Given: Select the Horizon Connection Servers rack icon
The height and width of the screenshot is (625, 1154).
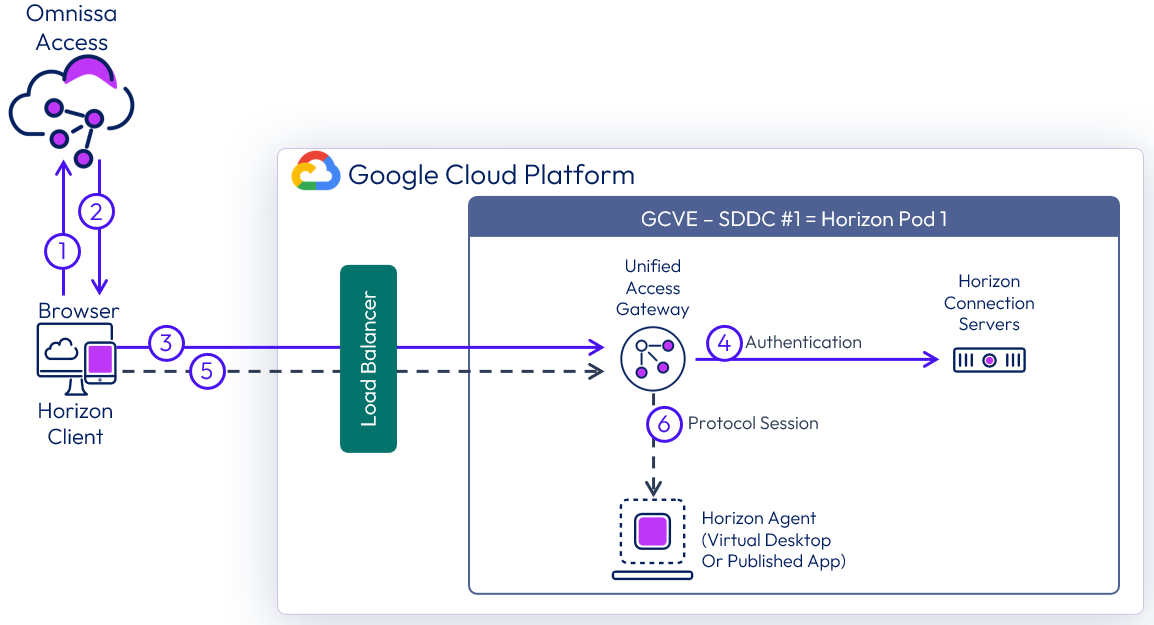Looking at the screenshot, I should point(988,359).
